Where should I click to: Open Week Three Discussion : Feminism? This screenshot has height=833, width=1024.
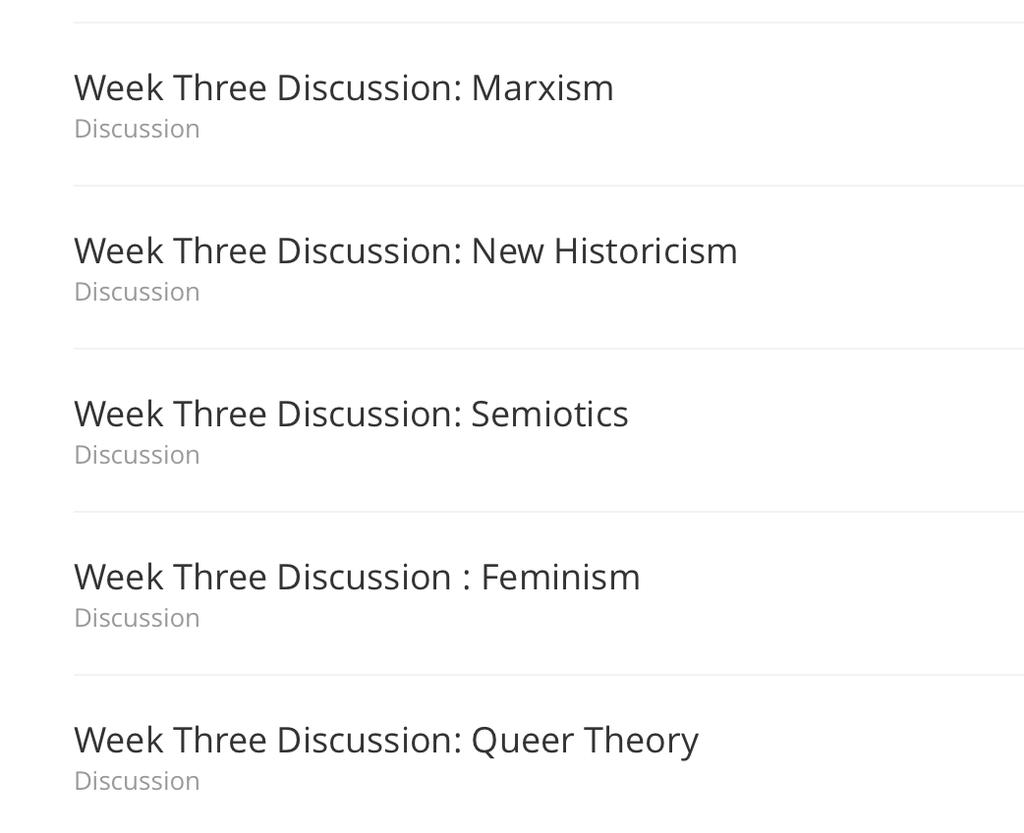[357, 577]
